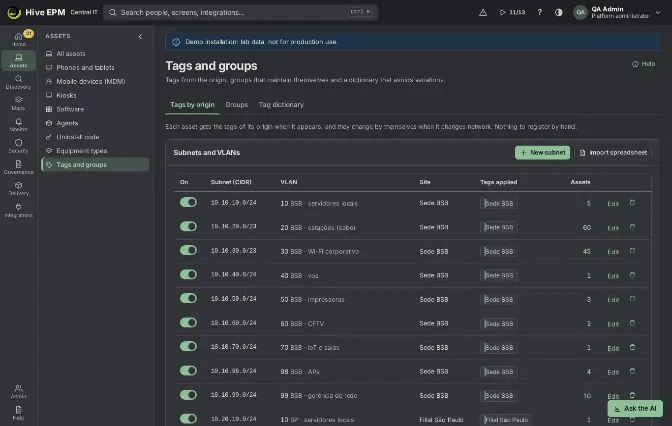This screenshot has height=426, width=672.
Task: Open Mobile devices (MDM) menu item
Action: click(95, 81)
